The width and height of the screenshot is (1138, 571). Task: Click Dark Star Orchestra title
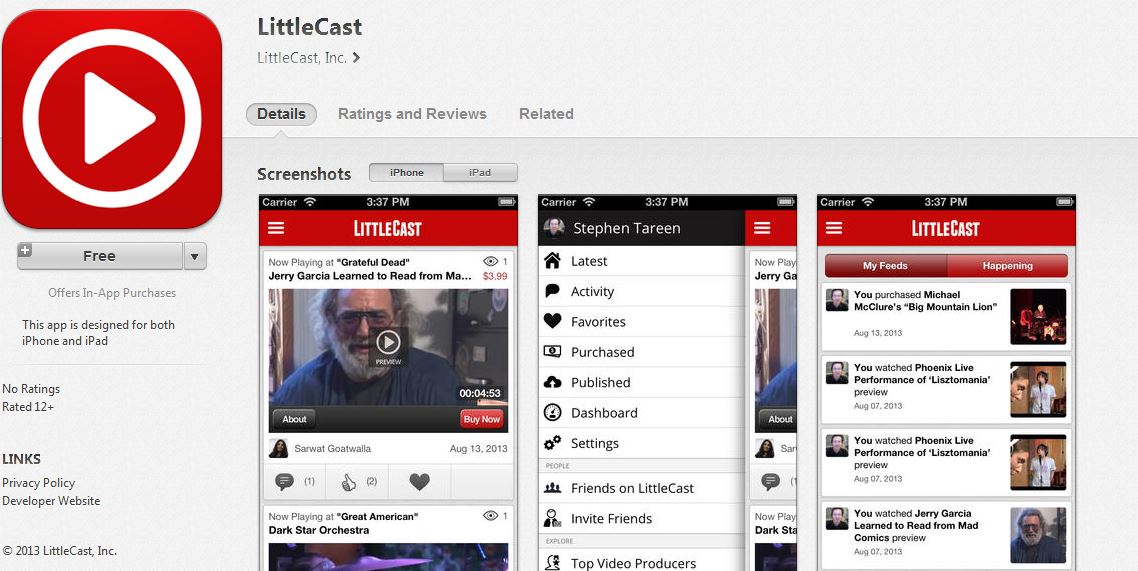319,530
